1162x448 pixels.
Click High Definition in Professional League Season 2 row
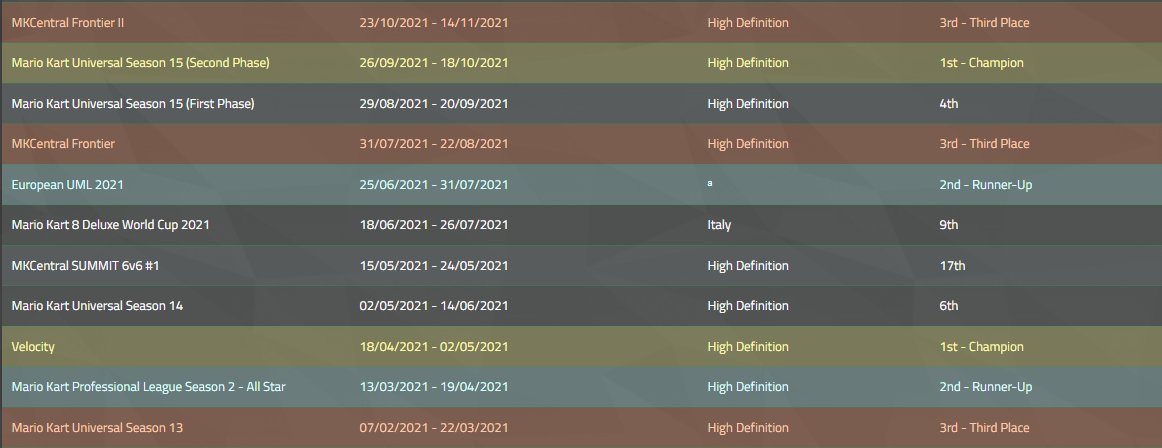tap(748, 387)
